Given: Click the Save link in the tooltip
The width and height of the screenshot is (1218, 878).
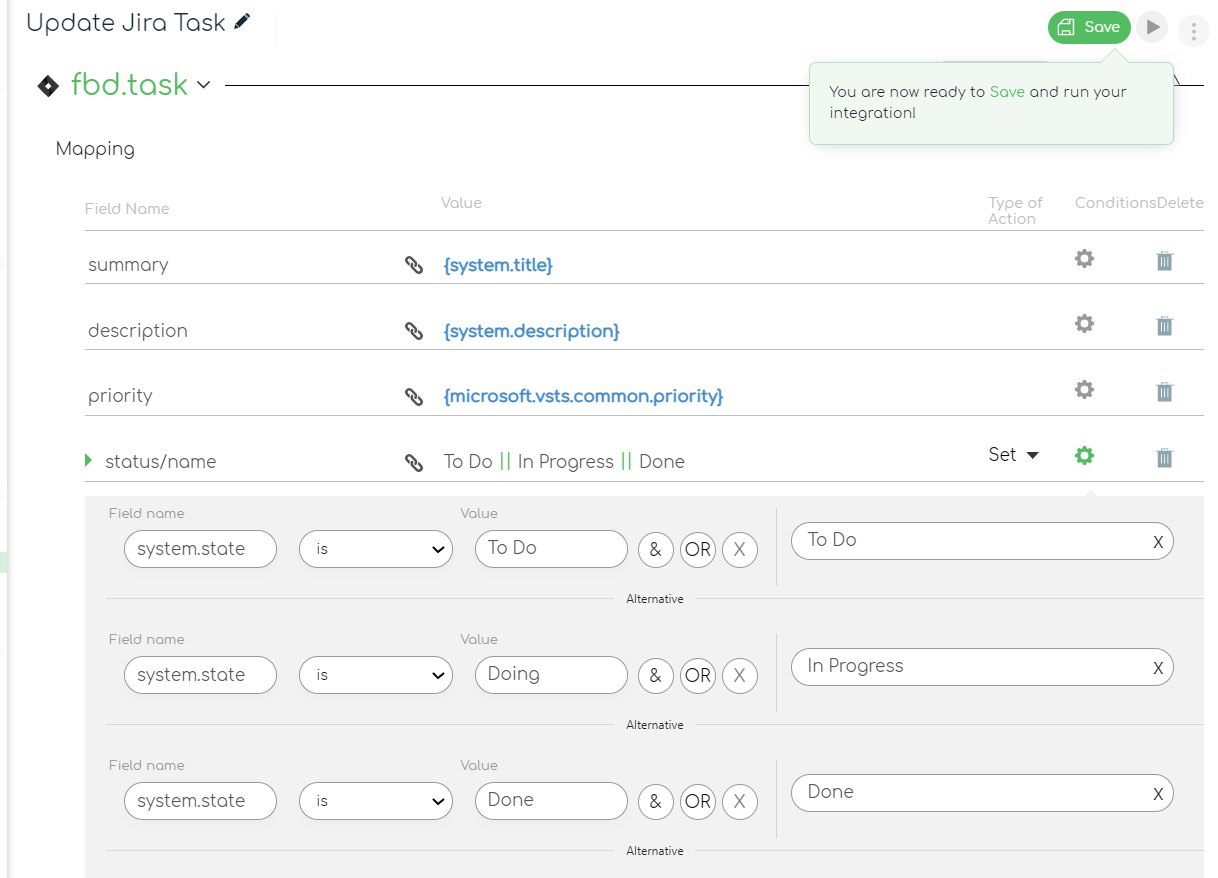Looking at the screenshot, I should pos(1007,92).
